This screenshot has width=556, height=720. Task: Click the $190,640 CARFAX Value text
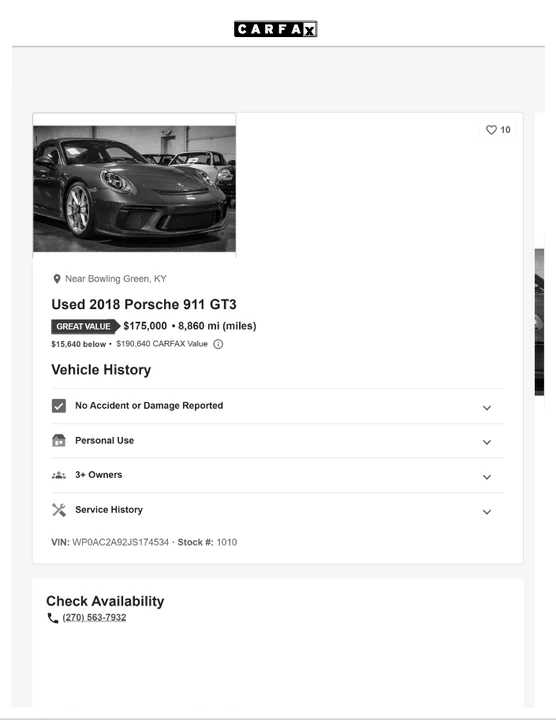162,344
